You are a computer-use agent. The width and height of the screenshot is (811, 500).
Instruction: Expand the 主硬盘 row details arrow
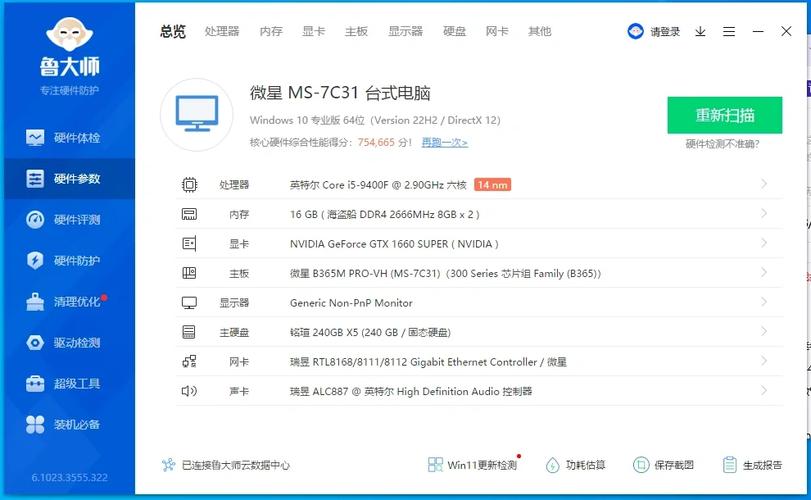[x=764, y=332]
